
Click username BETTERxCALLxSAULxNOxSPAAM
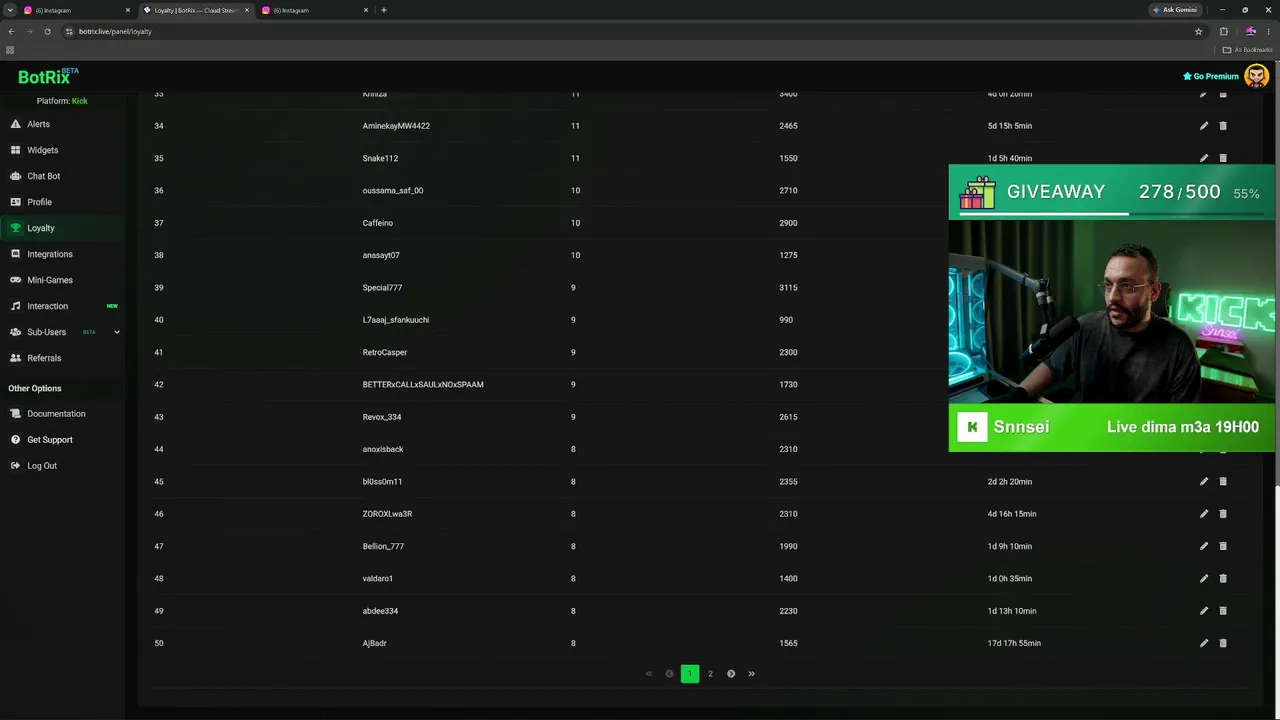(x=423, y=384)
